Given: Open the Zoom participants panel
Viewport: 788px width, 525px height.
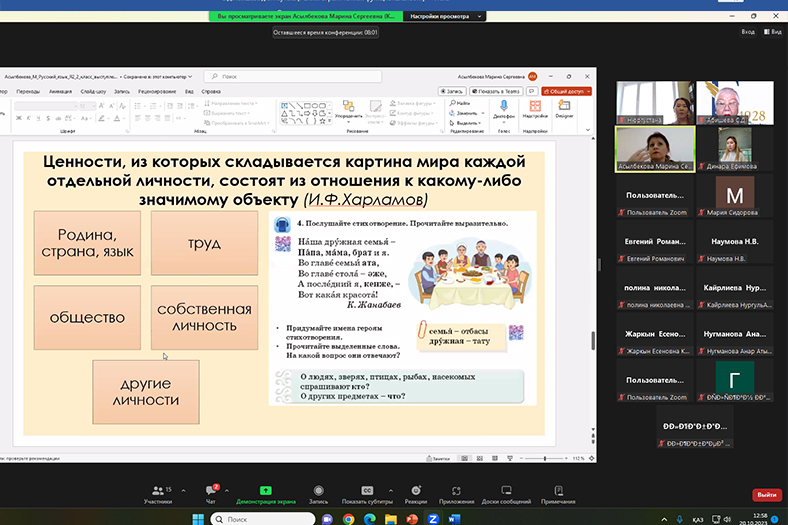Looking at the screenshot, I should [x=157, y=491].
